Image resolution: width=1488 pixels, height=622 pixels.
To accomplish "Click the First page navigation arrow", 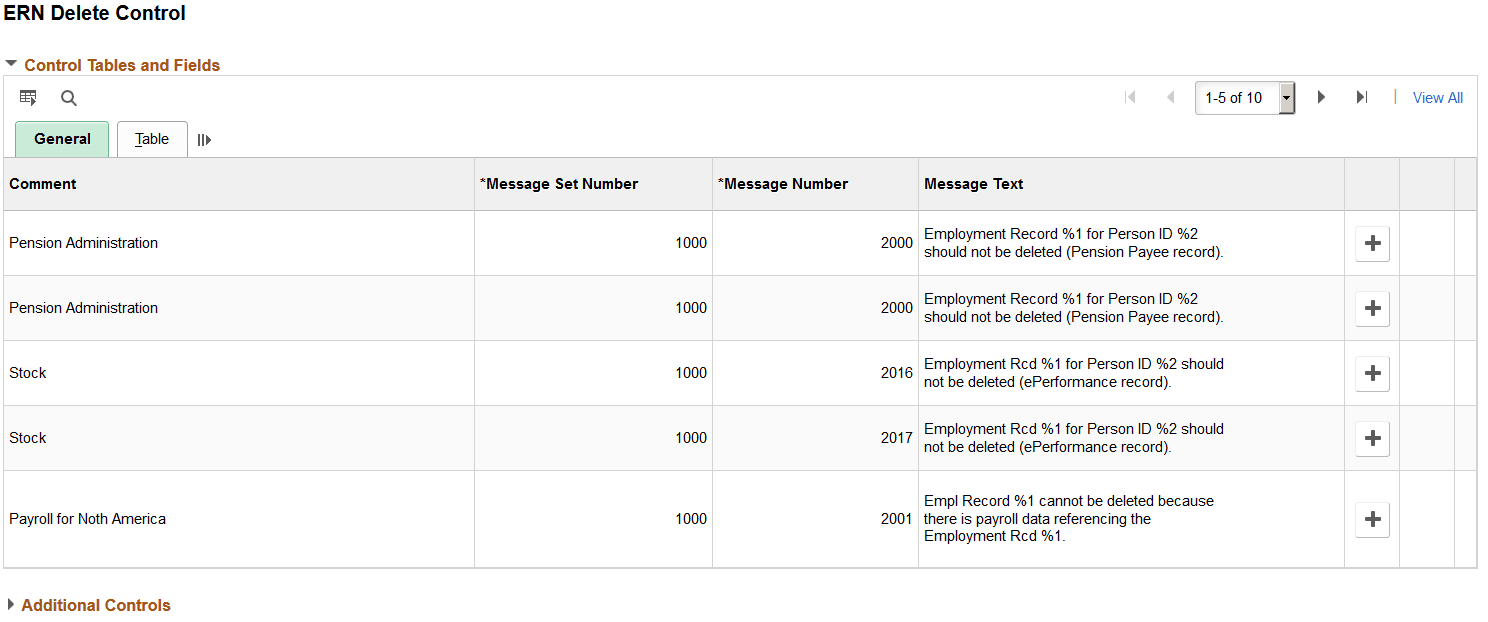I will point(1130,97).
